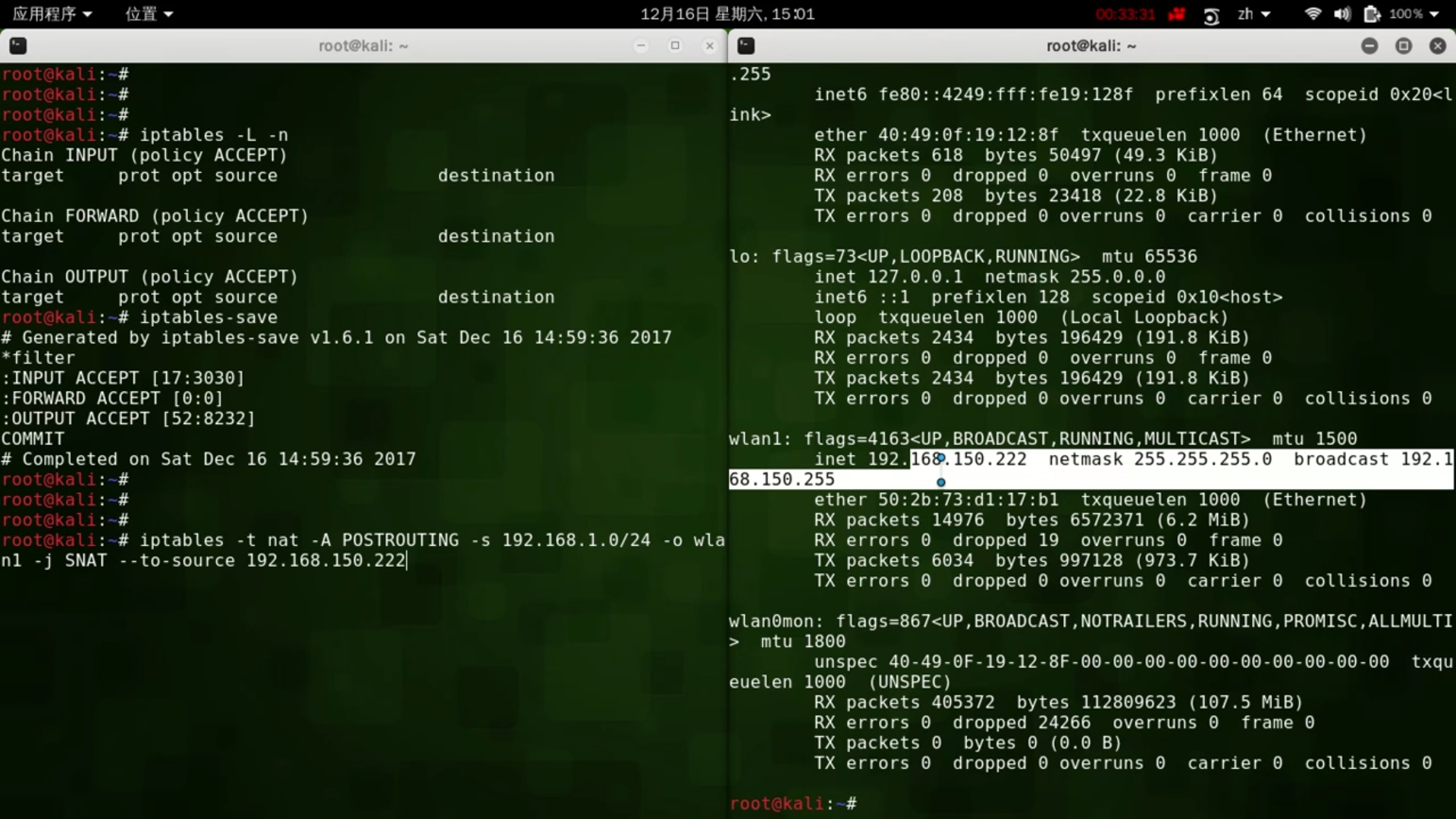The image size is (1456, 819).
Task: Click the Wi-Fi network icon
Action: pyautogui.click(x=1313, y=14)
